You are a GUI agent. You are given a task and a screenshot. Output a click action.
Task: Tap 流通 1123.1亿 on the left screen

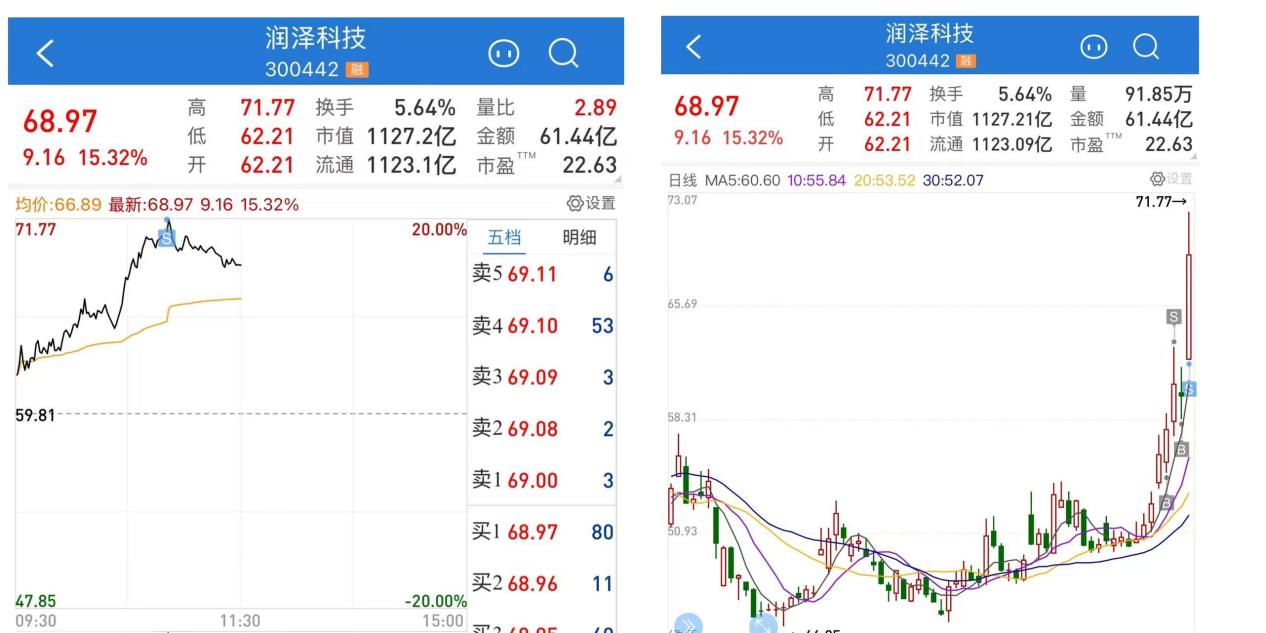pos(386,166)
